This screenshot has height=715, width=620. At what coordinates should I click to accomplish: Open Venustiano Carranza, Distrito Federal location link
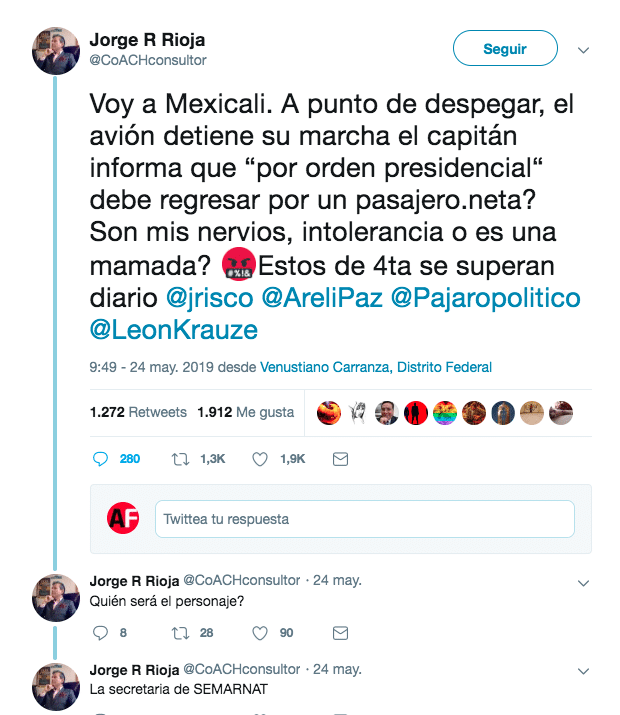coord(376,367)
